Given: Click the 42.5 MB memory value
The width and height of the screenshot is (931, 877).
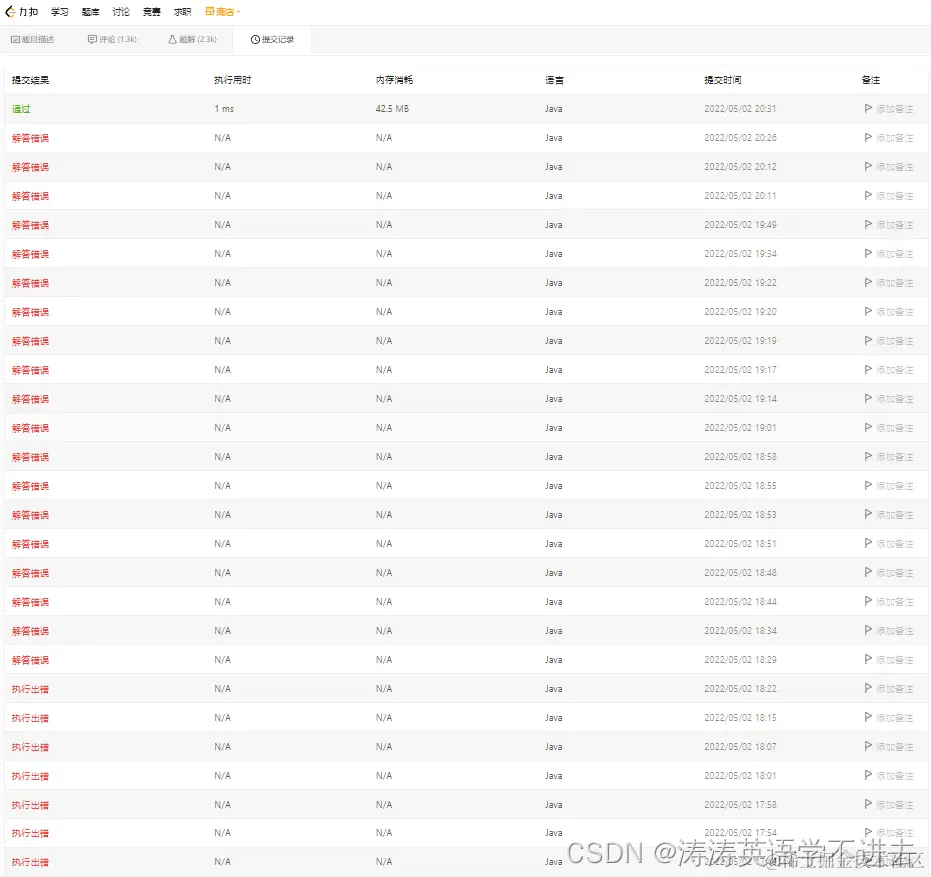Looking at the screenshot, I should 392,109.
